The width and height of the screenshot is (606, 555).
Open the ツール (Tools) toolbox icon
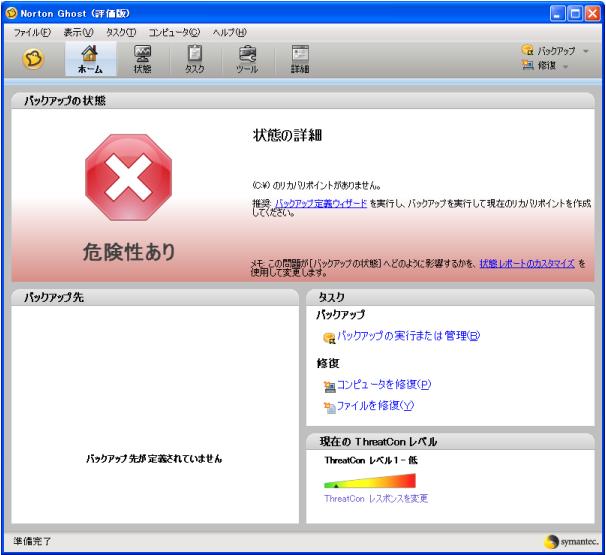point(247,59)
